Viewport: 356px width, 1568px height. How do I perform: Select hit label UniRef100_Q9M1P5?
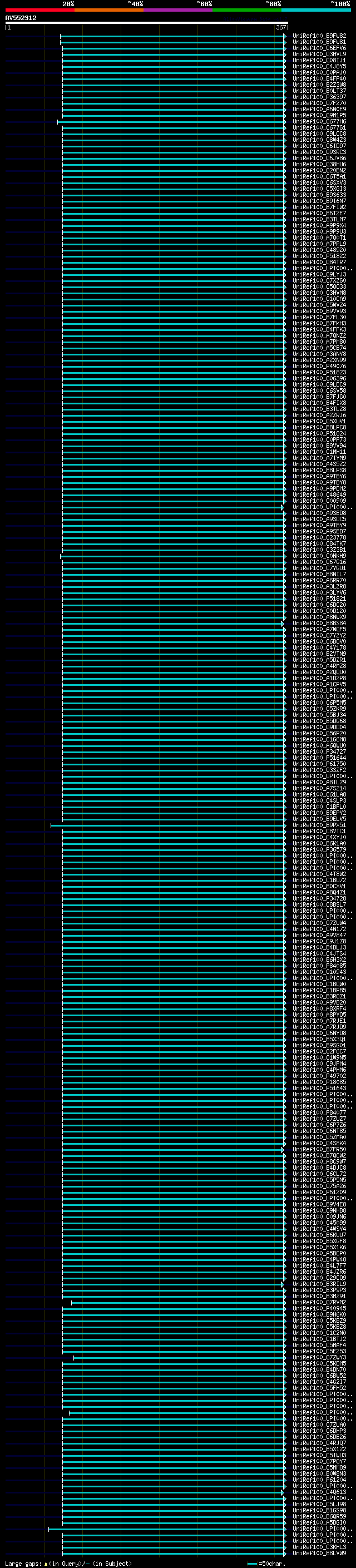pyautogui.click(x=319, y=116)
